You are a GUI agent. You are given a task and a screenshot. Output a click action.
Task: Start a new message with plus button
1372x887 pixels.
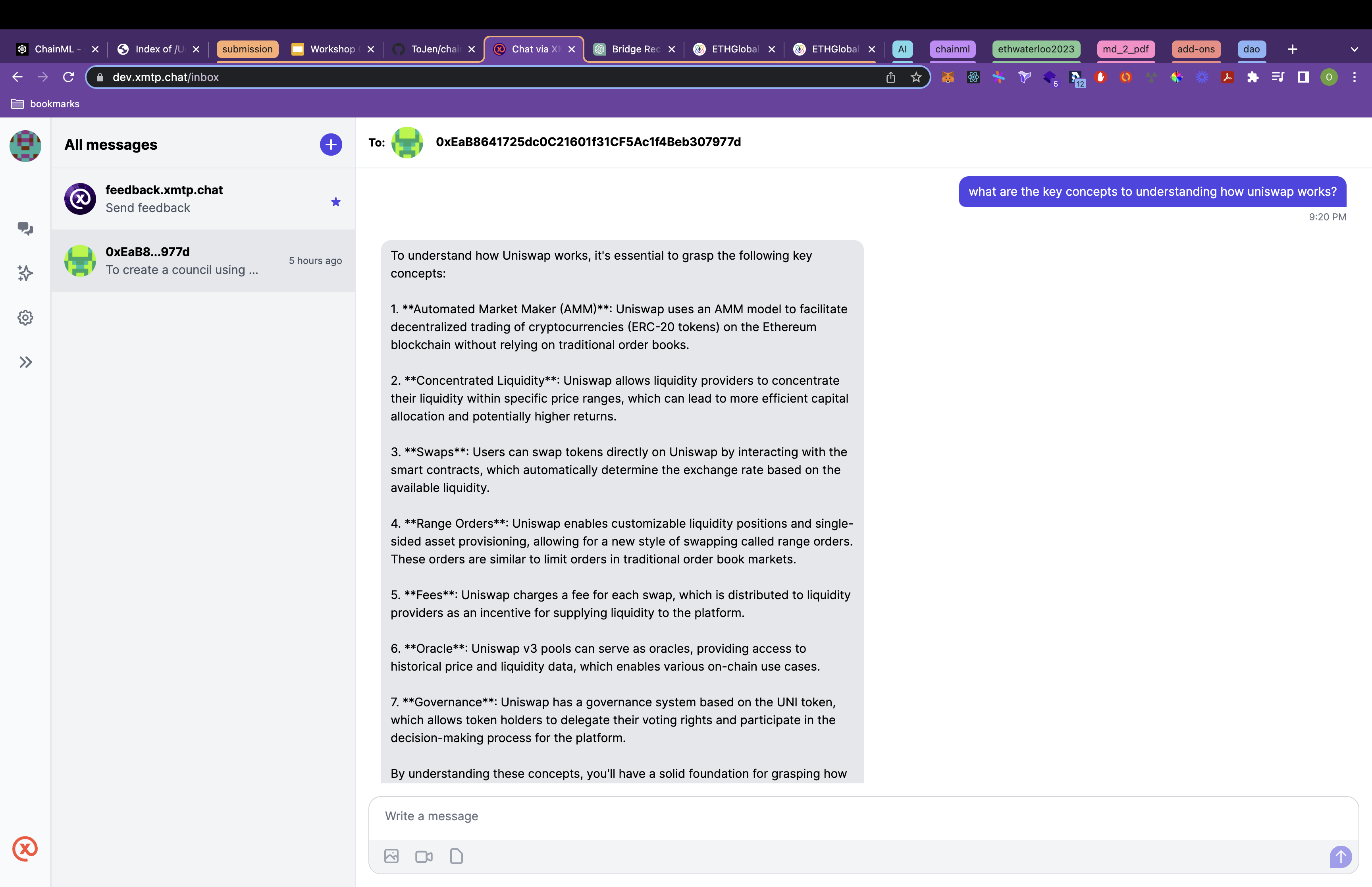point(330,144)
